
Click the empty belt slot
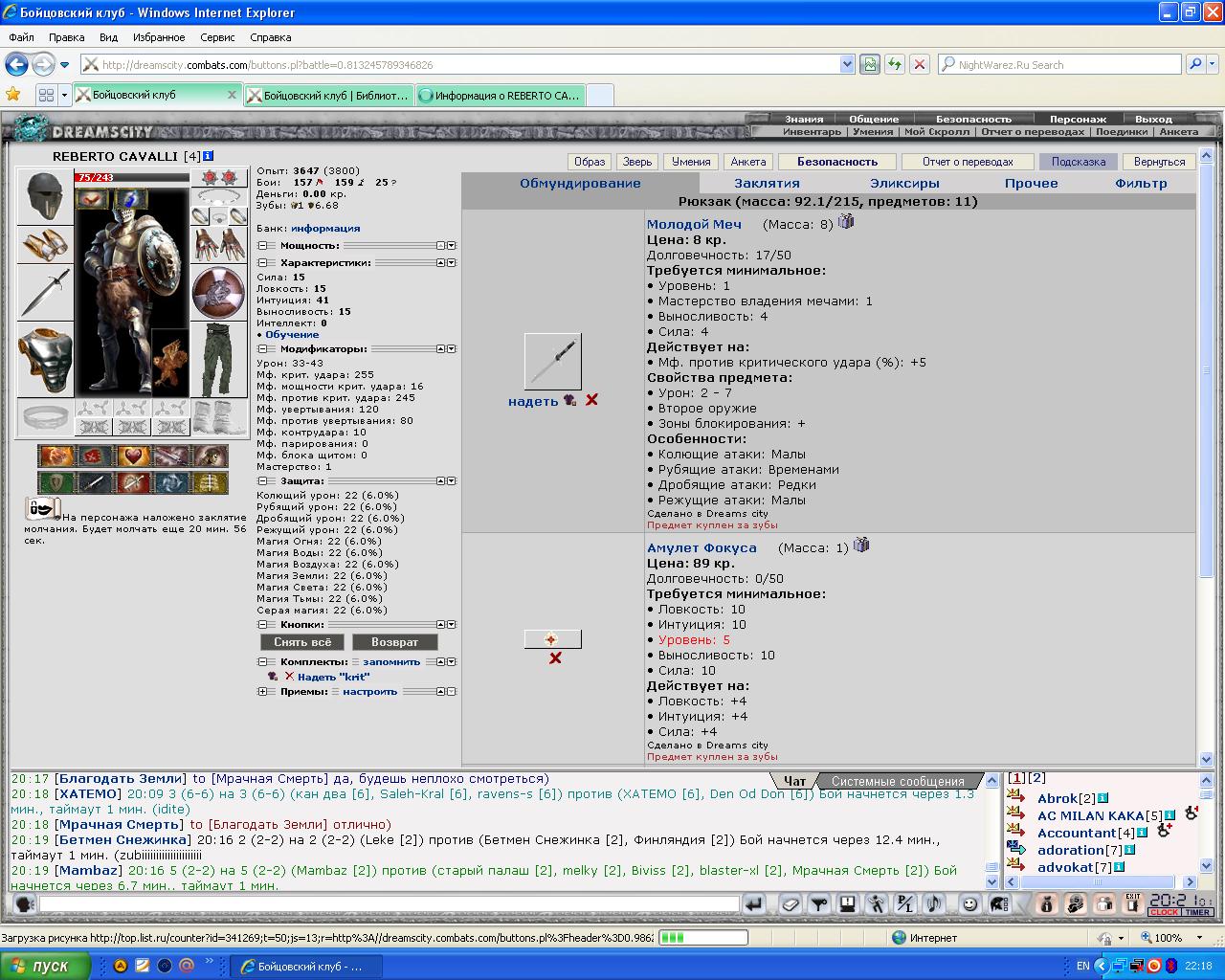45,417
